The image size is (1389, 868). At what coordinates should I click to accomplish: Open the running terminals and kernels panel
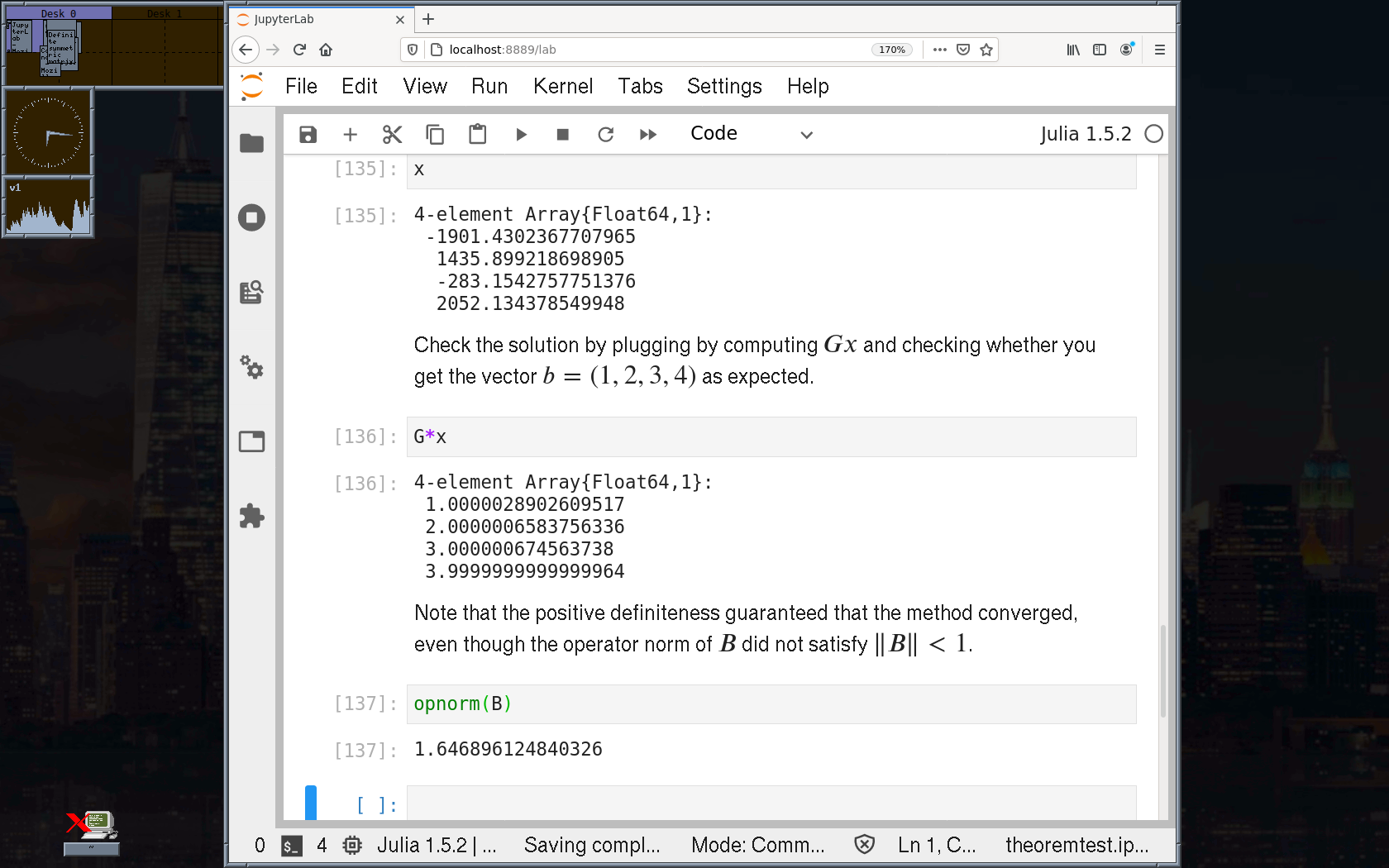[251, 217]
